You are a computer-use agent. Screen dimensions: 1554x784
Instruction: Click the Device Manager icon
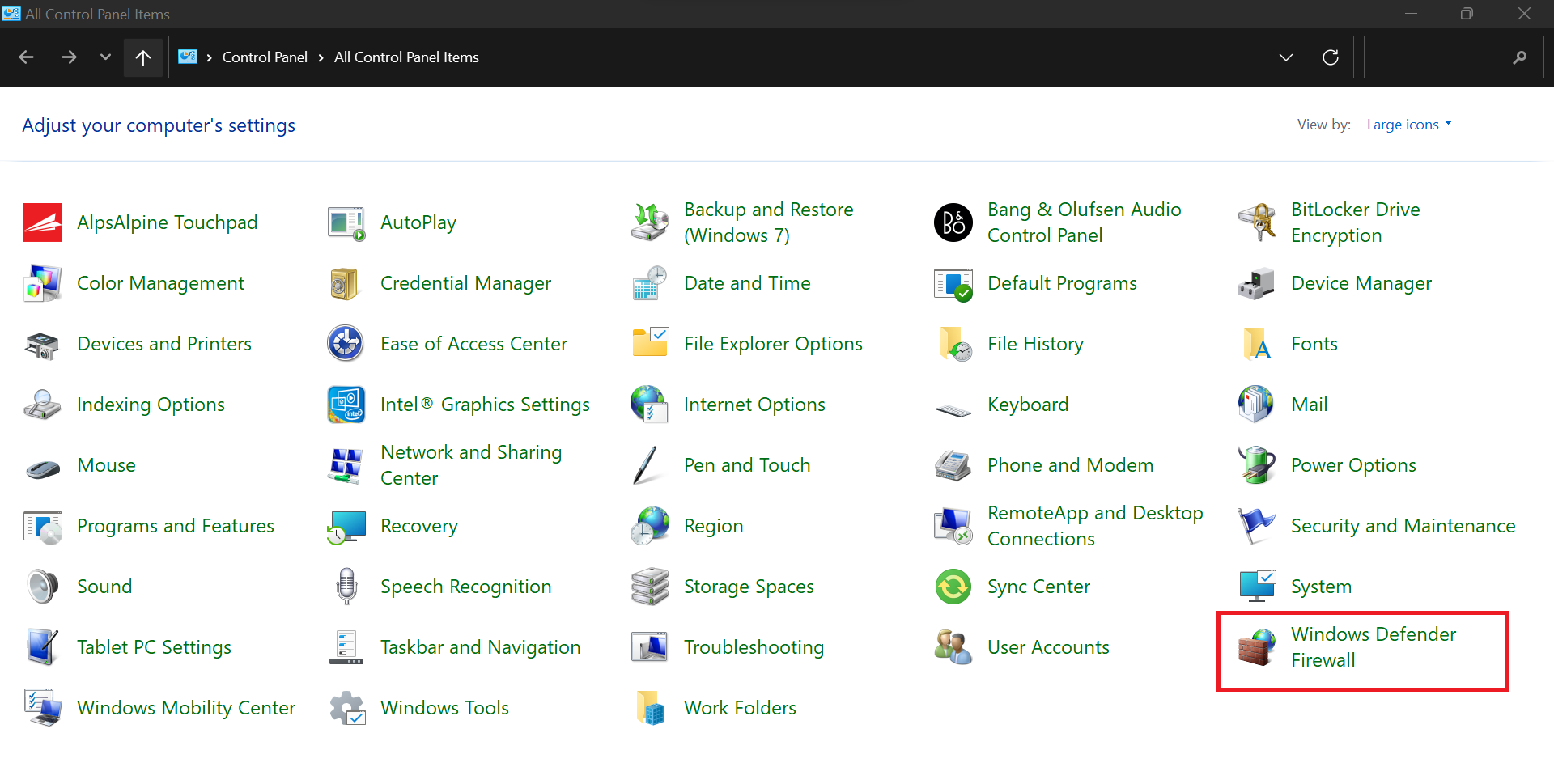click(x=1257, y=283)
